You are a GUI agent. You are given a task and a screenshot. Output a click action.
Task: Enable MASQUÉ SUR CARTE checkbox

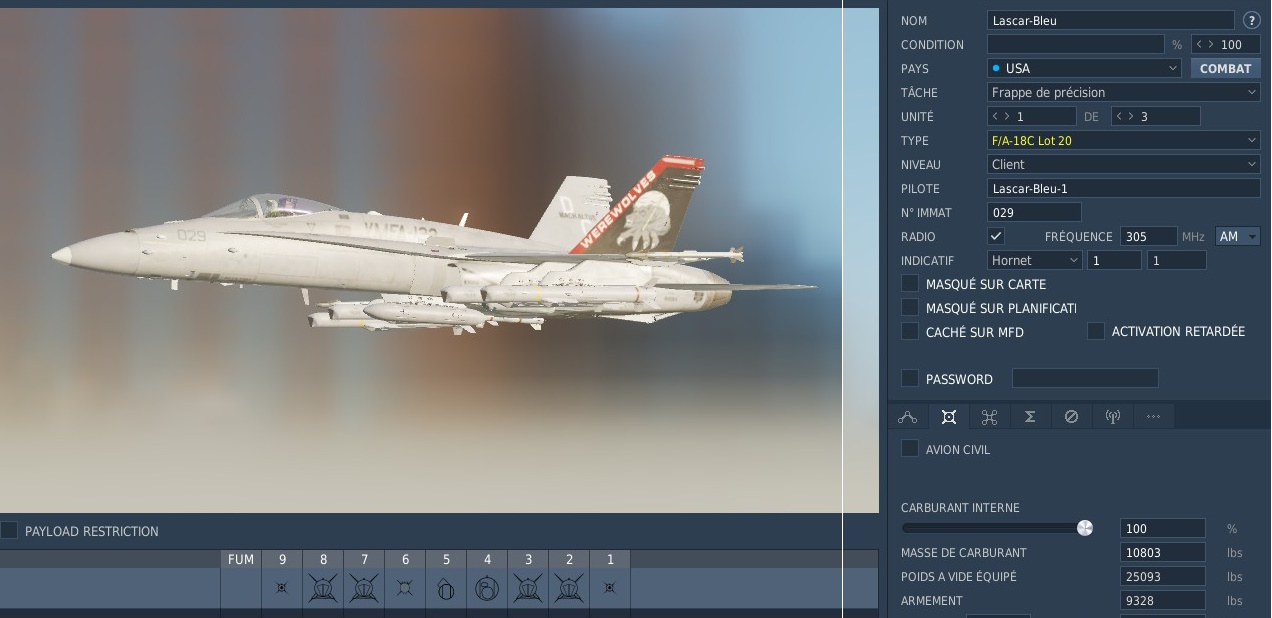click(x=910, y=284)
